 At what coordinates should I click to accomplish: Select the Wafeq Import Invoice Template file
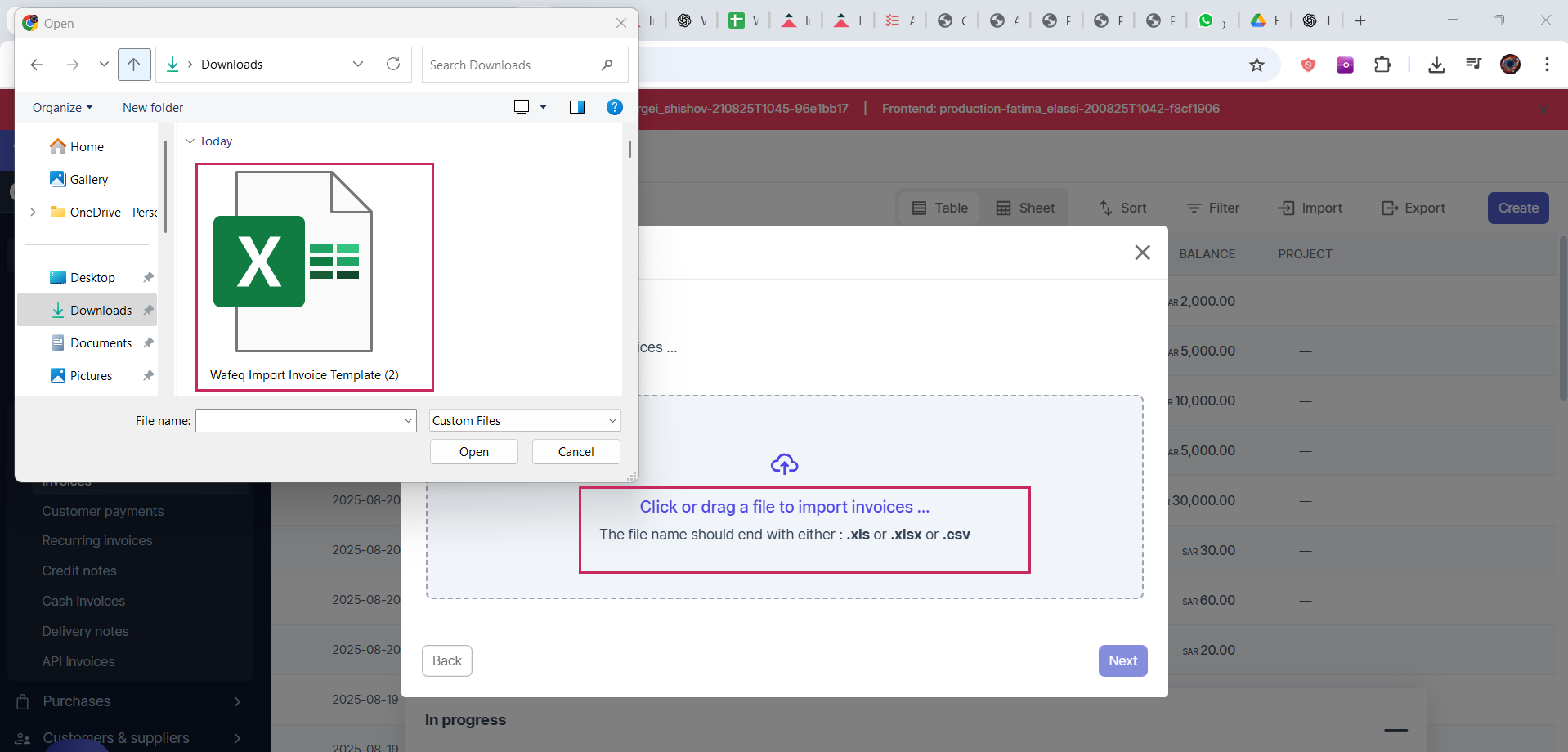click(314, 277)
